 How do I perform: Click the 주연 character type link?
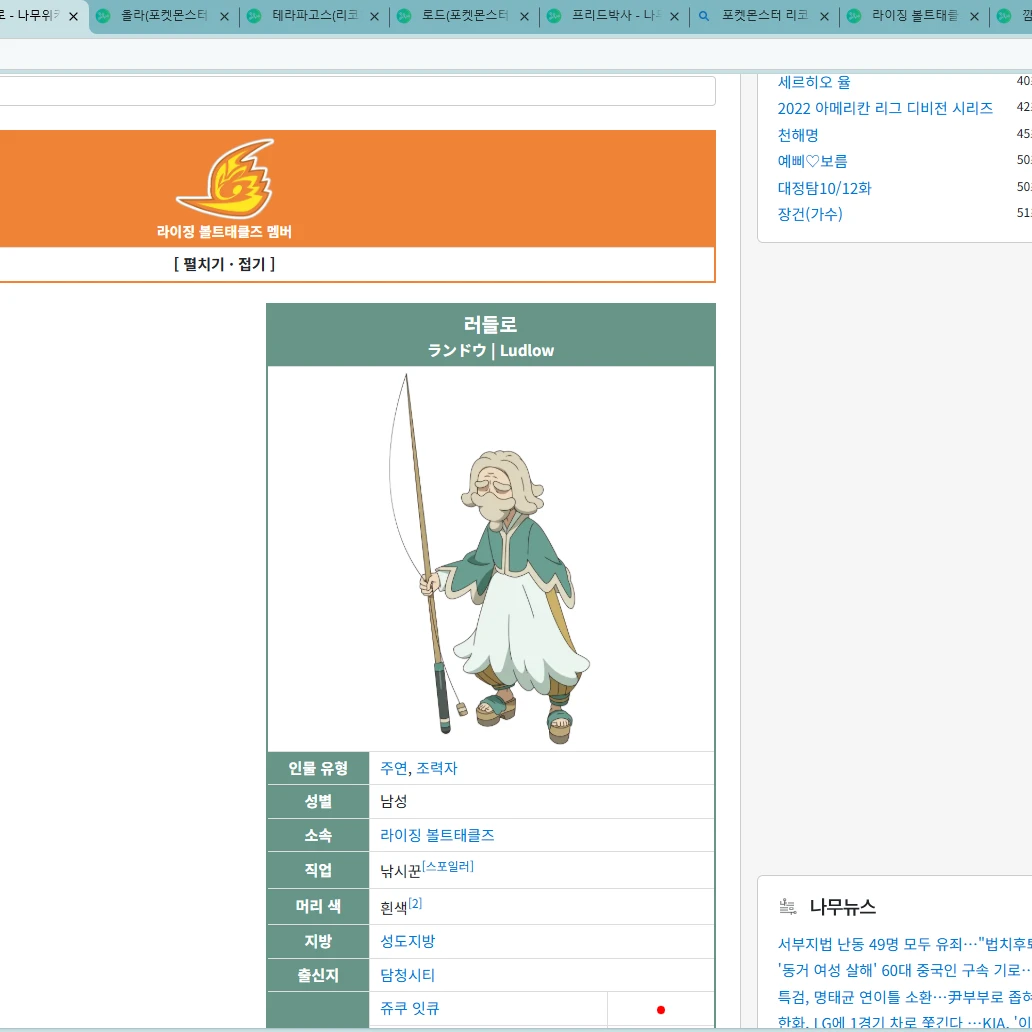pyautogui.click(x=394, y=768)
